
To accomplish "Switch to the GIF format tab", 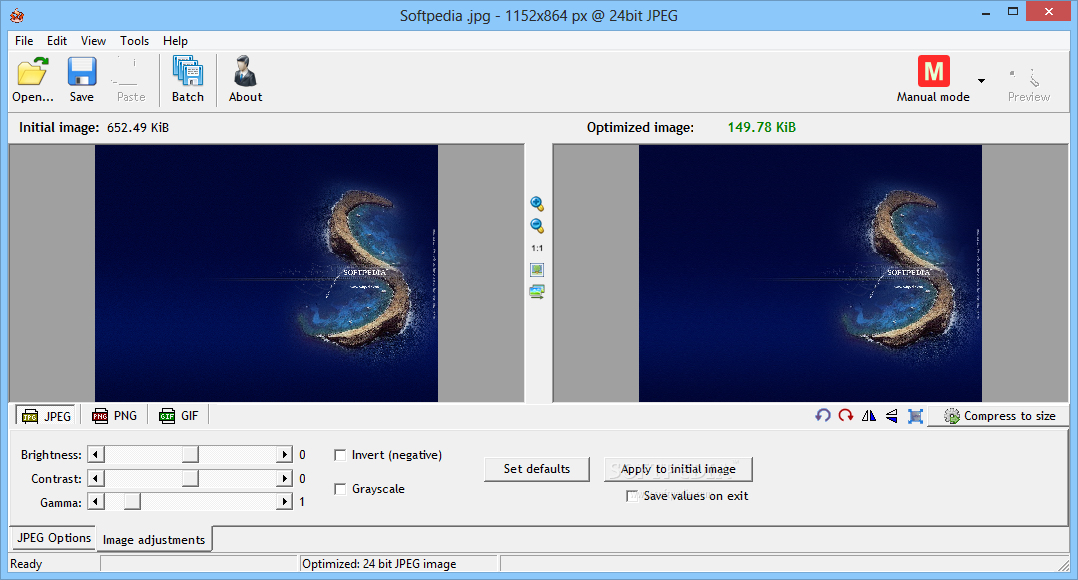I will click(179, 416).
